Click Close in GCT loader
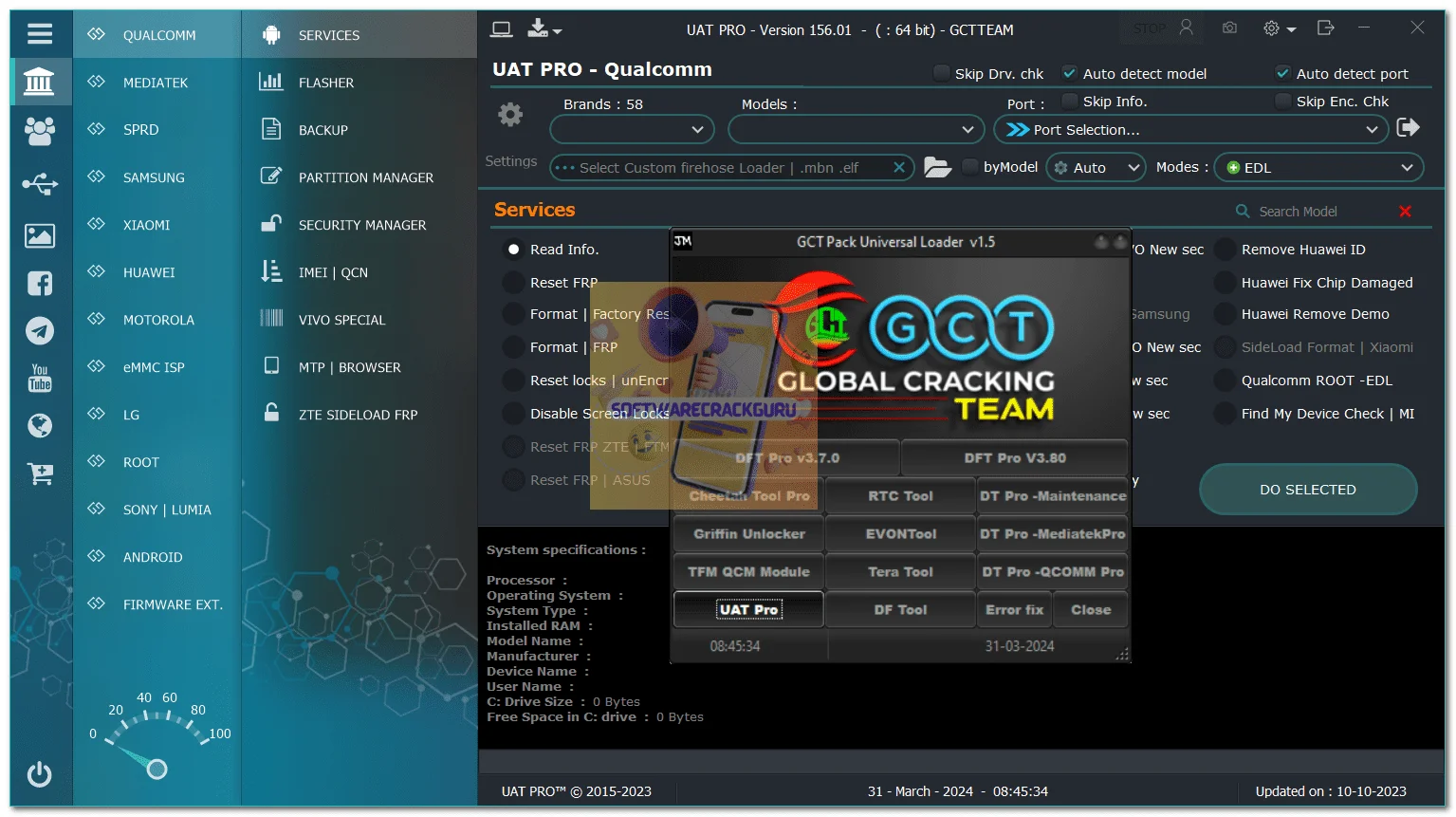The height and width of the screenshot is (817, 1456). pyautogui.click(x=1091, y=609)
